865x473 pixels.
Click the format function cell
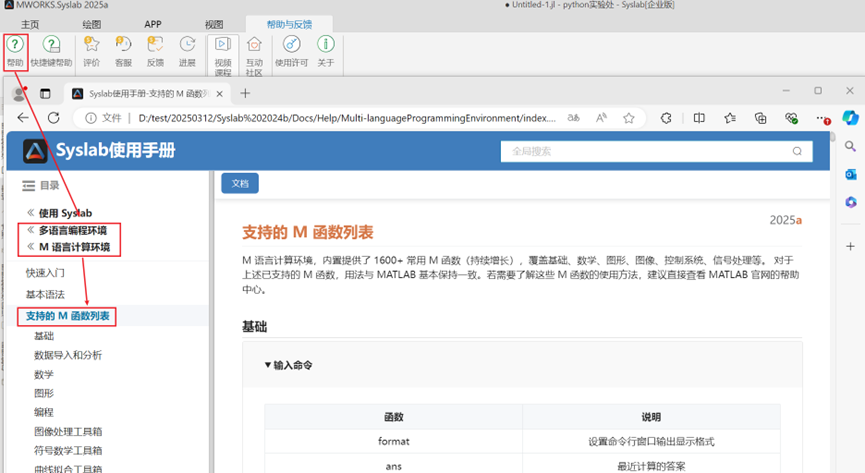click(x=393, y=441)
